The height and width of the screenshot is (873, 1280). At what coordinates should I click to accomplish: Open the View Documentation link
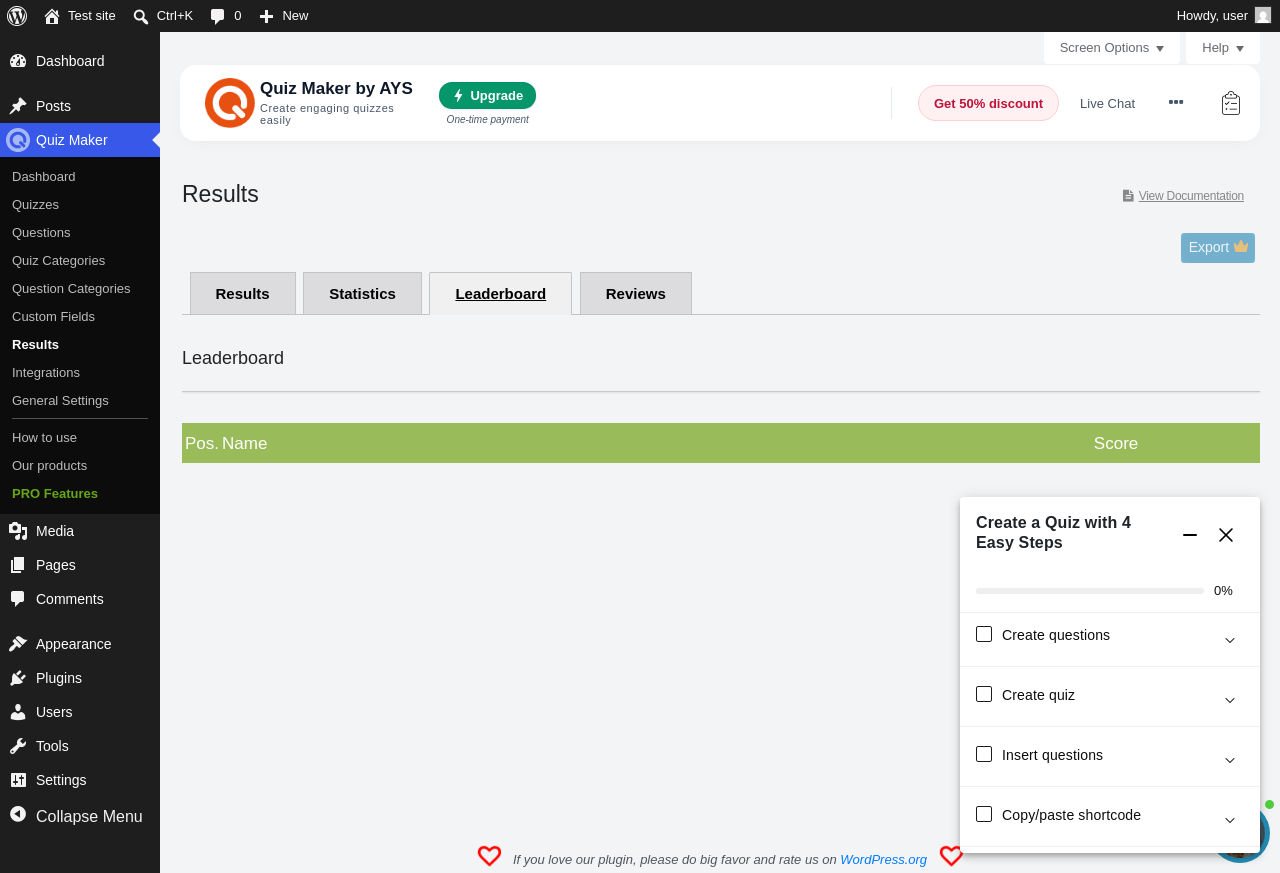pyautogui.click(x=1191, y=196)
